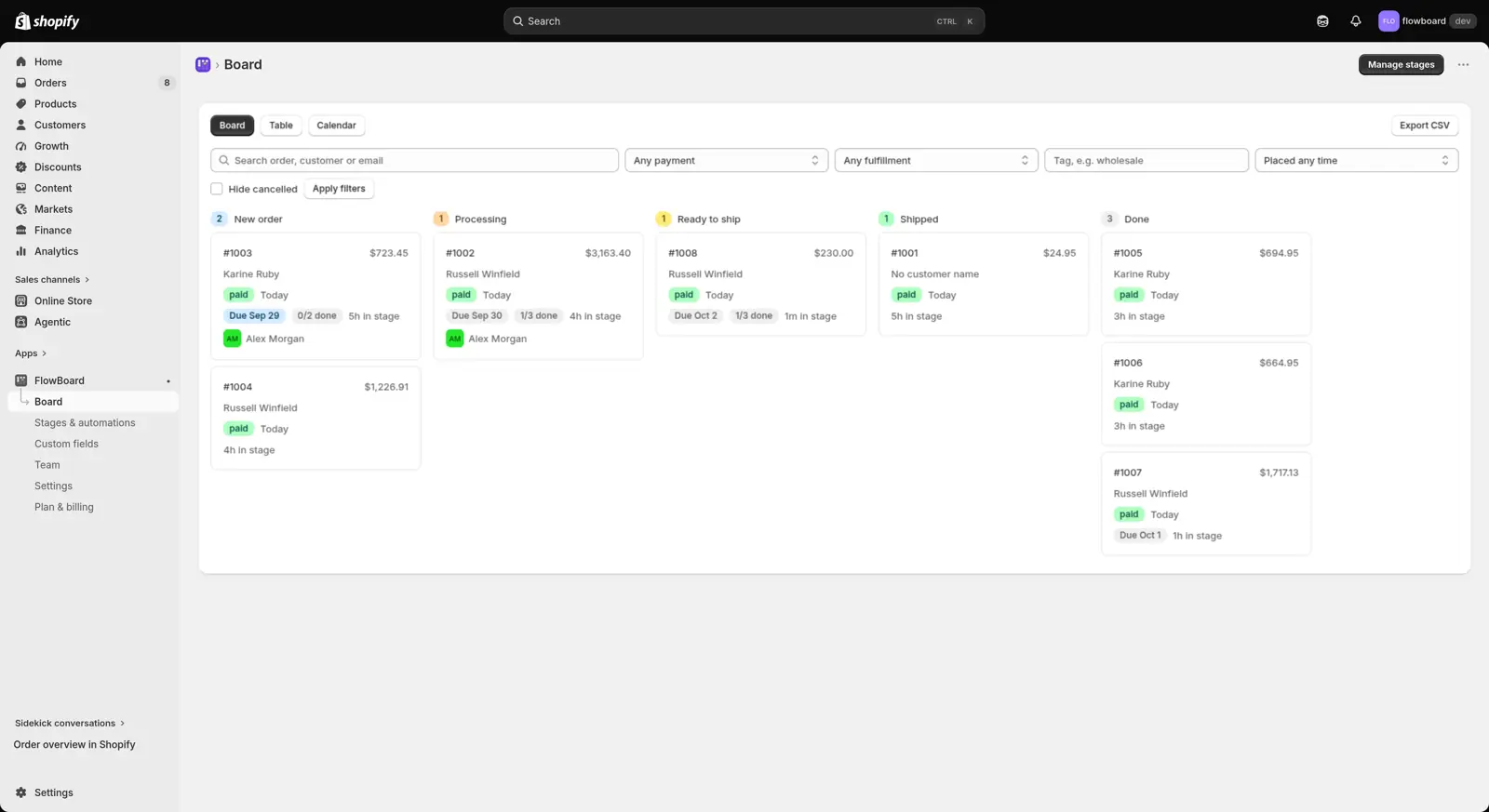Expand the Apps section
Viewport: 1489px width, 812px height.
31,353
